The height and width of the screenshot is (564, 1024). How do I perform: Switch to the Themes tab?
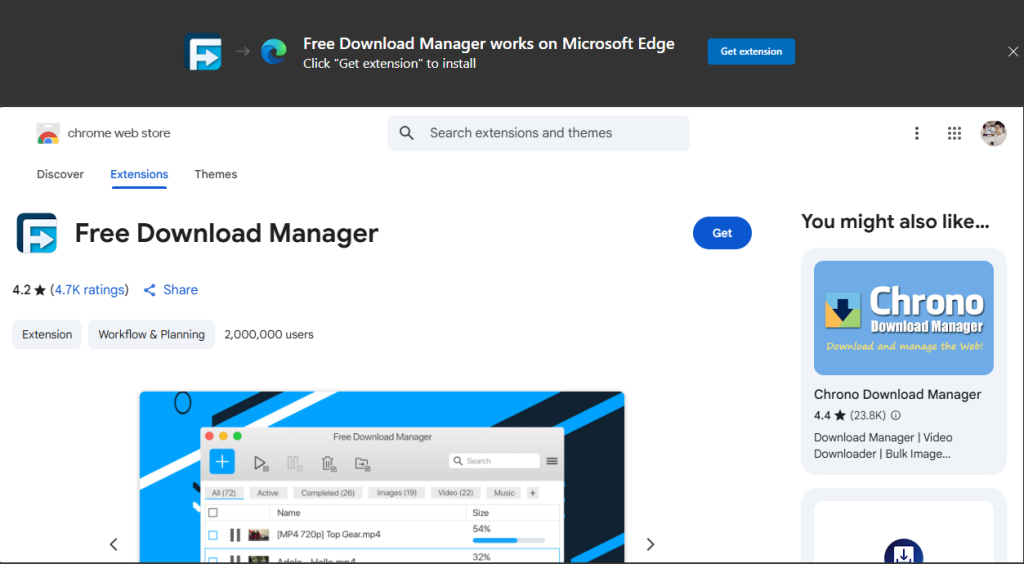tap(216, 174)
